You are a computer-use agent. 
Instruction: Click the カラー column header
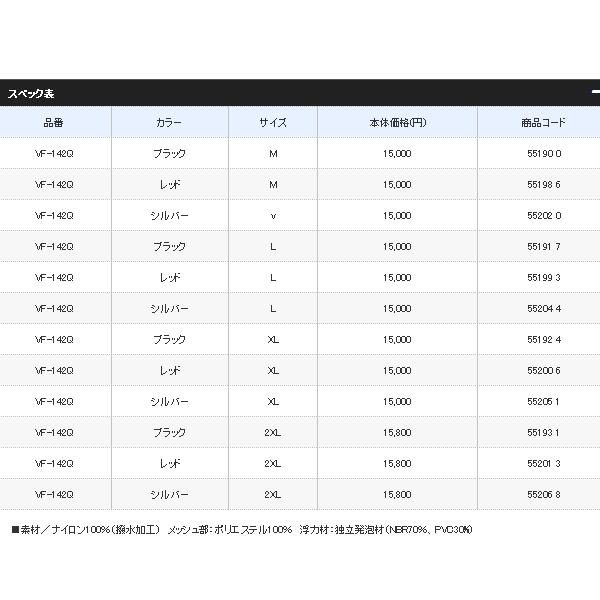[169, 123]
